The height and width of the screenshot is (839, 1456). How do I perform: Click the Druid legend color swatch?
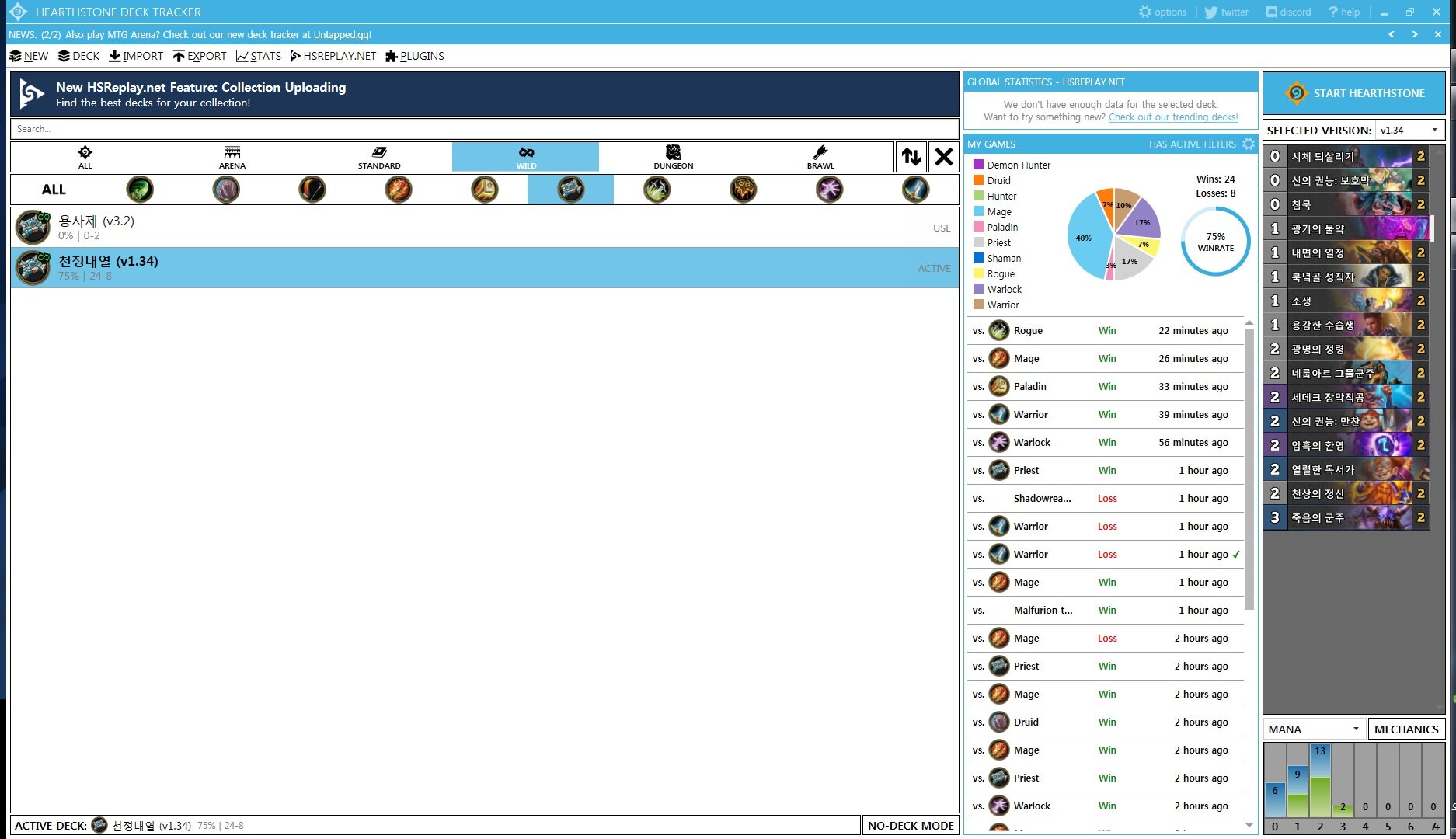point(979,180)
